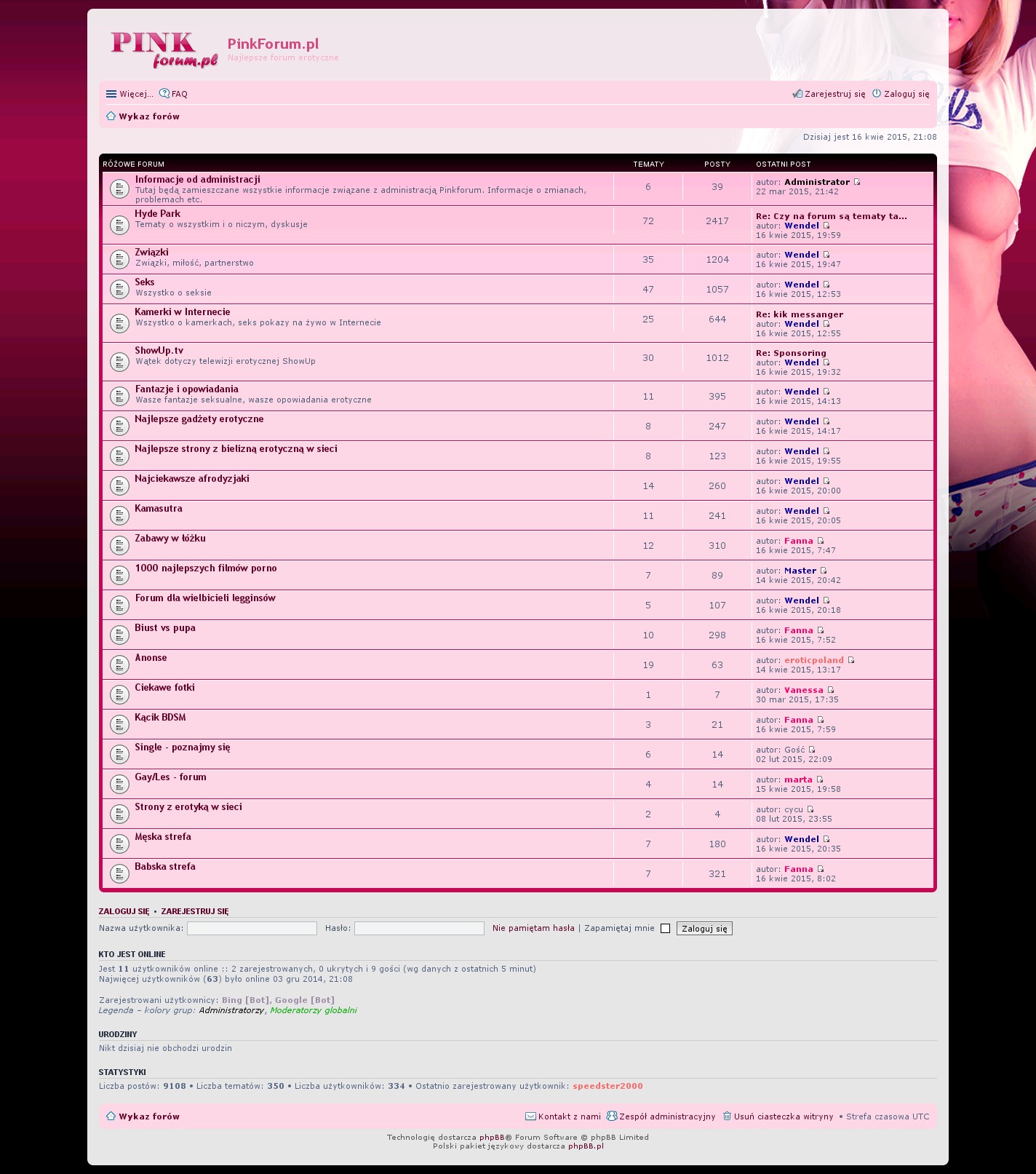Click the forum icon for Hyde Park
Image resolution: width=1036 pixels, height=1174 pixels.
coord(119,225)
